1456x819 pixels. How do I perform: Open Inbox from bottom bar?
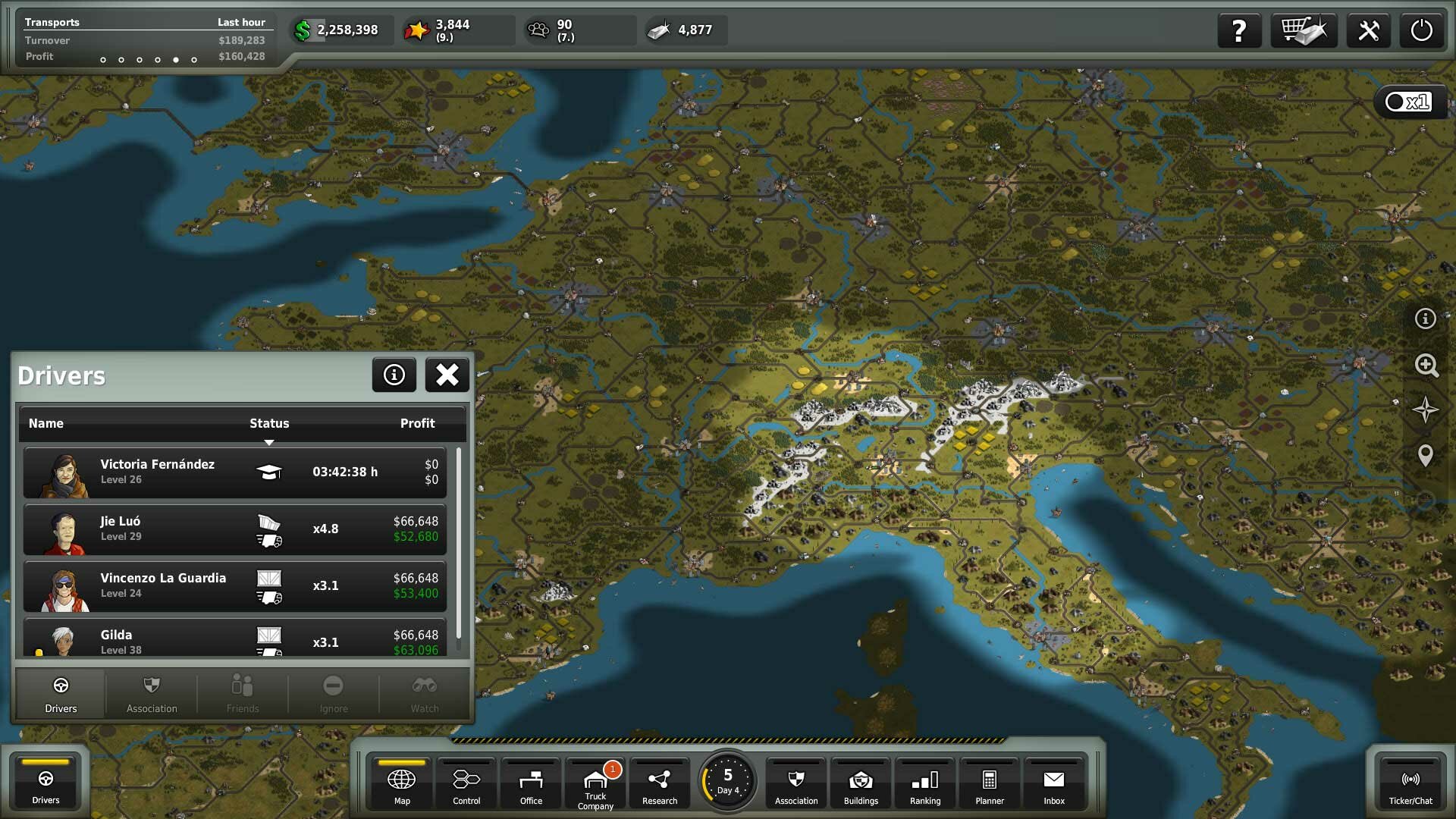click(x=1053, y=785)
